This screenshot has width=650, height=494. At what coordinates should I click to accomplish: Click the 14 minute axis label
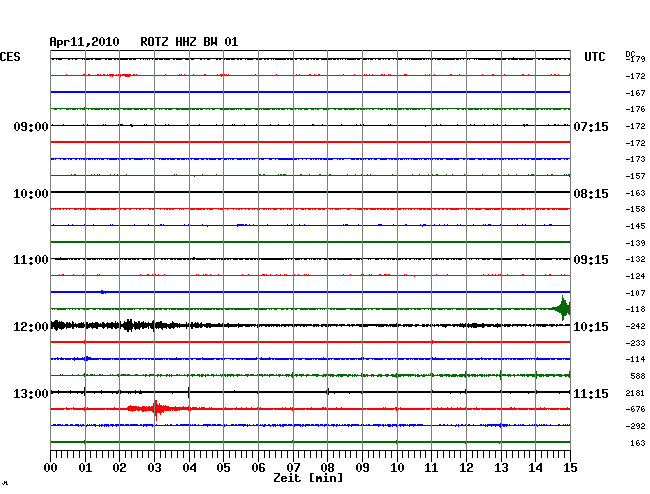coord(535,468)
